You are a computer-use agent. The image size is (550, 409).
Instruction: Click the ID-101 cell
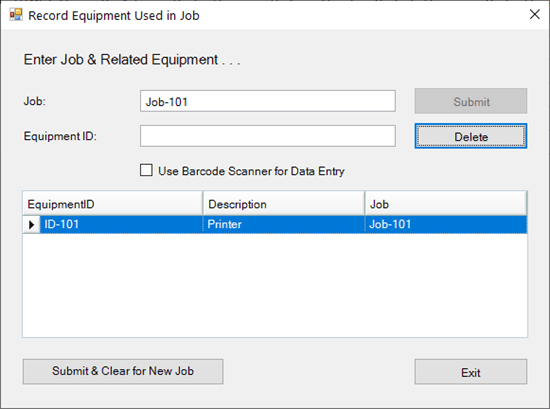121,224
